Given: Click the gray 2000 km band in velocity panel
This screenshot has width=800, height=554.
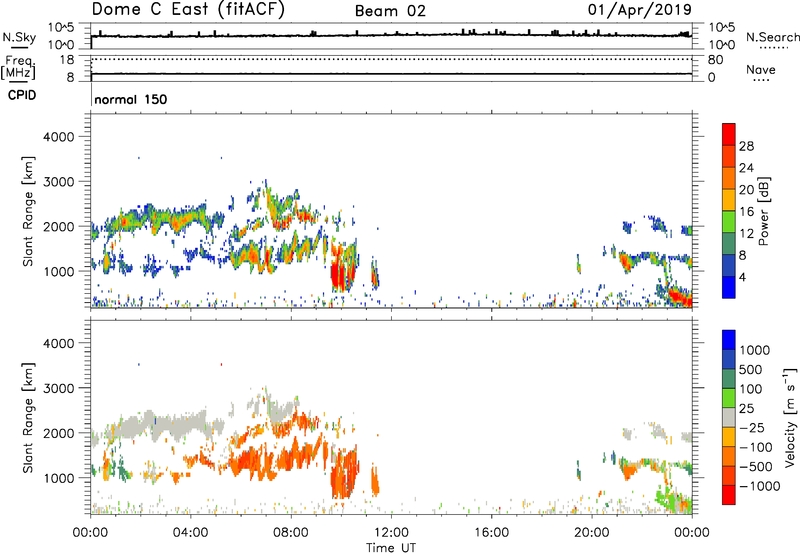Looking at the screenshot, I should tap(168, 426).
